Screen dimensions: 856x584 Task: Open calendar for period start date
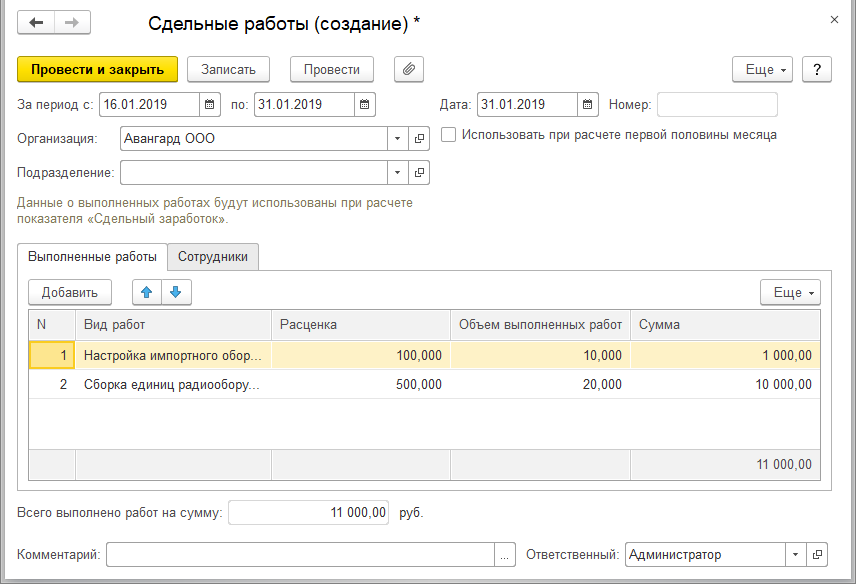210,104
